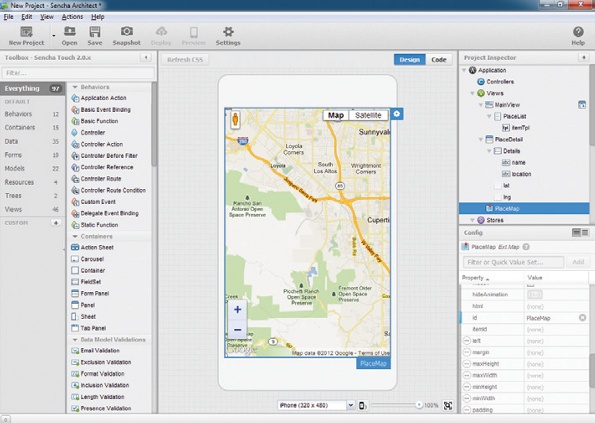This screenshot has width=595, height=423.
Task: Select the Everything toolbox category
Action: [x=32, y=88]
